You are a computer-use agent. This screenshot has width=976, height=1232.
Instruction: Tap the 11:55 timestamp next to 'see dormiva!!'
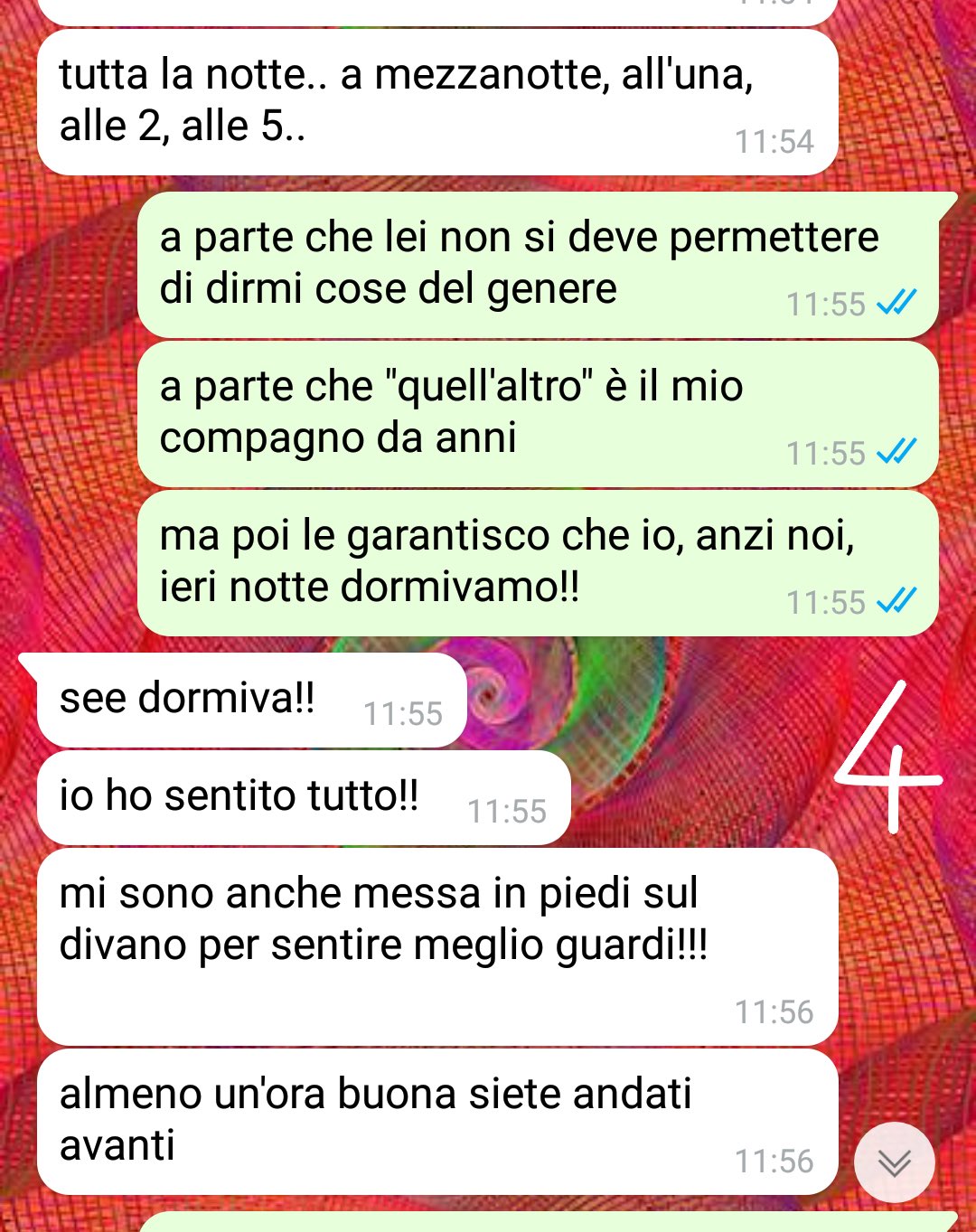click(x=403, y=714)
